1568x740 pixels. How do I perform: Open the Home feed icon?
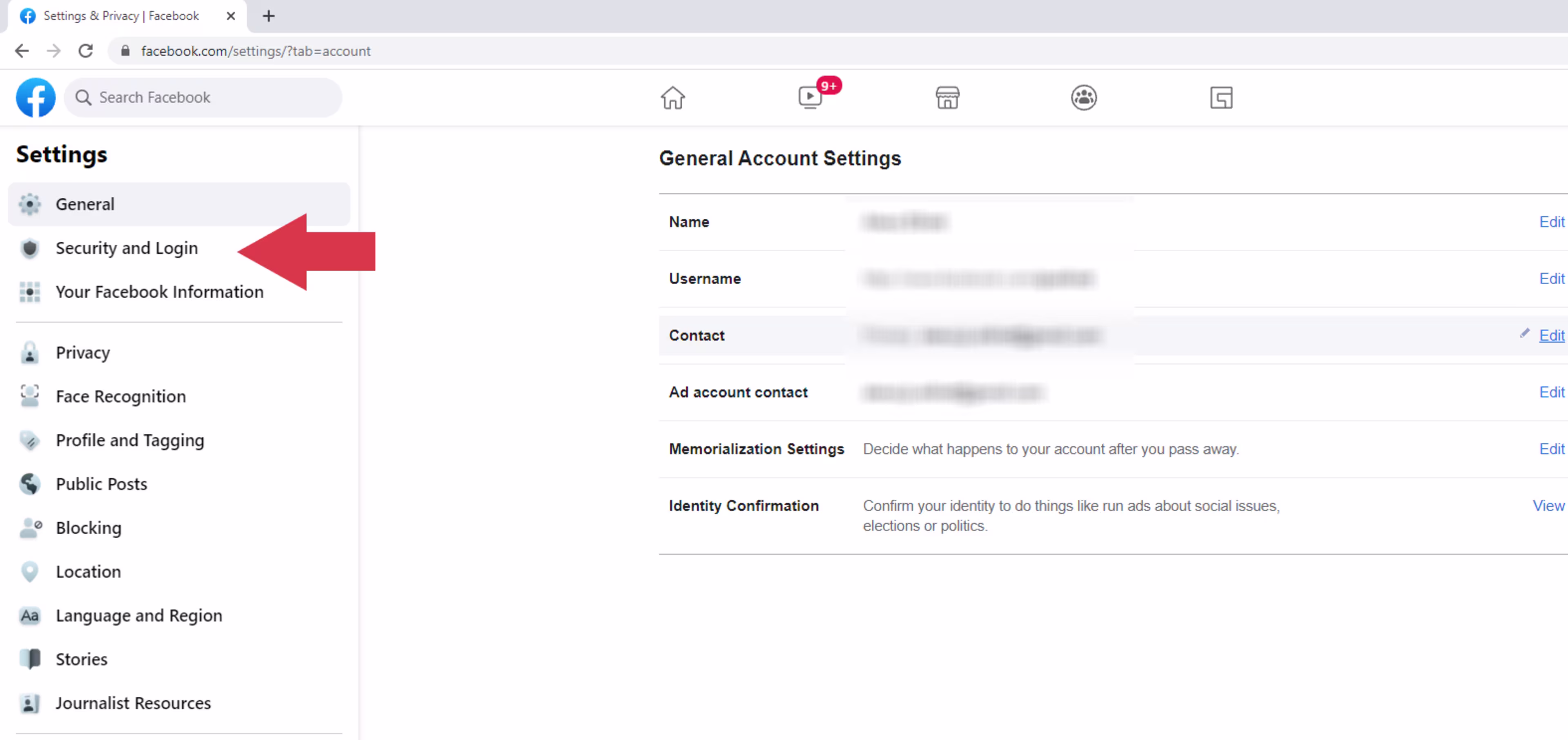(673, 97)
